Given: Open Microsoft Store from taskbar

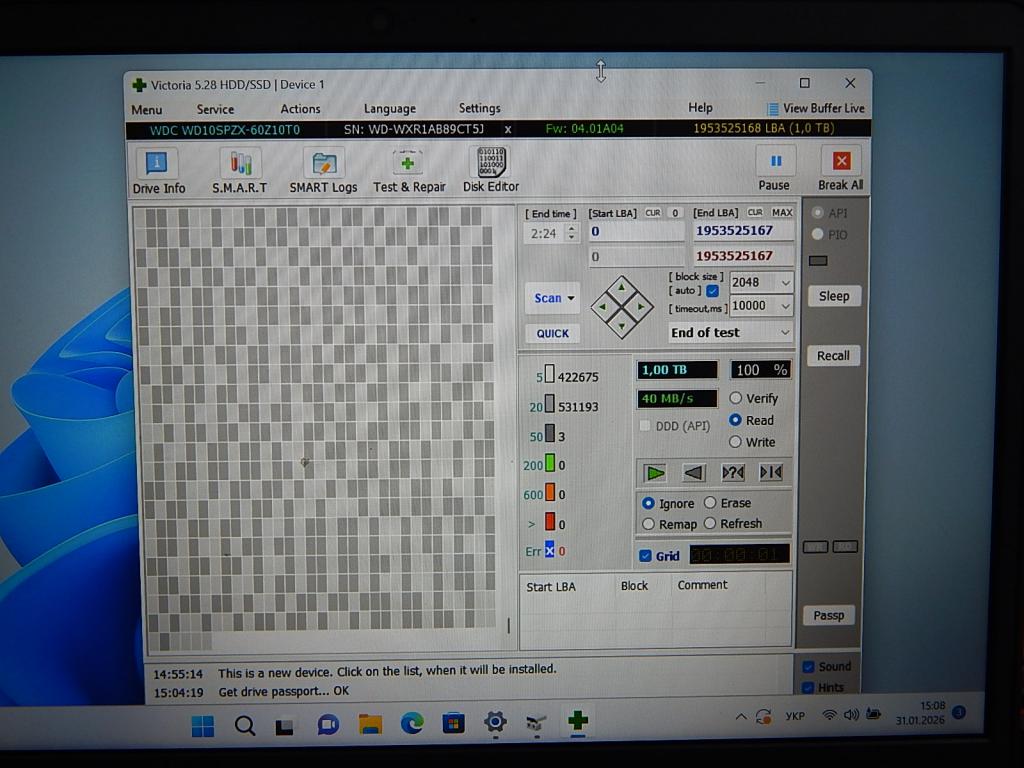Looking at the screenshot, I should (x=453, y=723).
